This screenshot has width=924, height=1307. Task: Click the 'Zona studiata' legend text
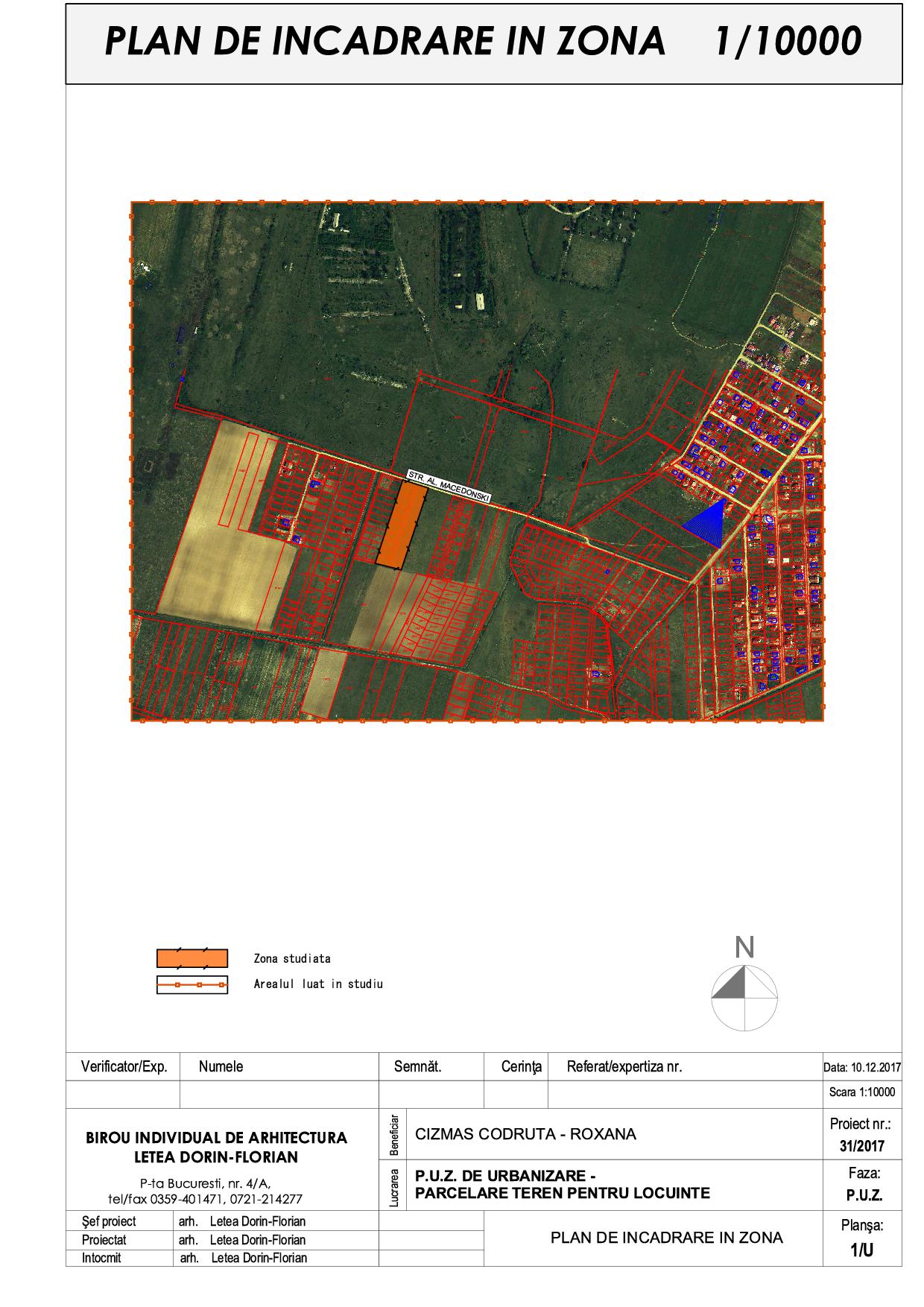(x=292, y=958)
